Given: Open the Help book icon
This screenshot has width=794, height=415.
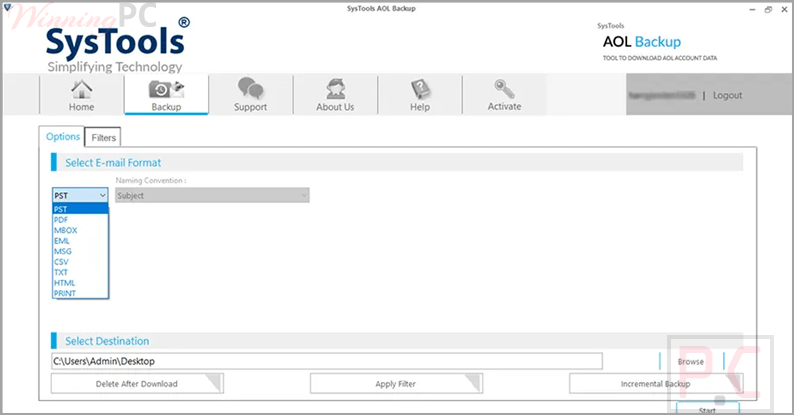Looking at the screenshot, I should tap(420, 95).
